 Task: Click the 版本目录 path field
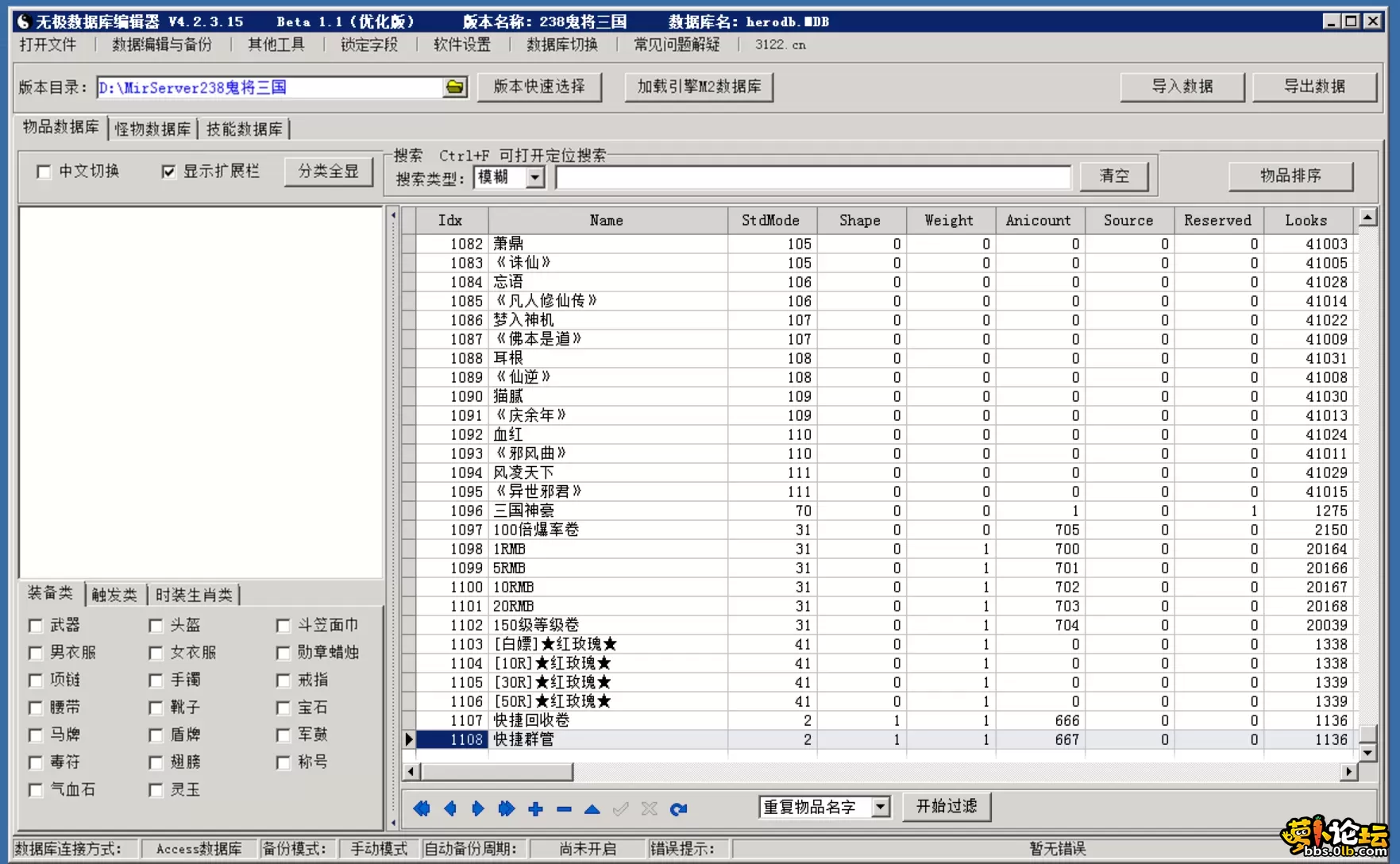coord(269,87)
